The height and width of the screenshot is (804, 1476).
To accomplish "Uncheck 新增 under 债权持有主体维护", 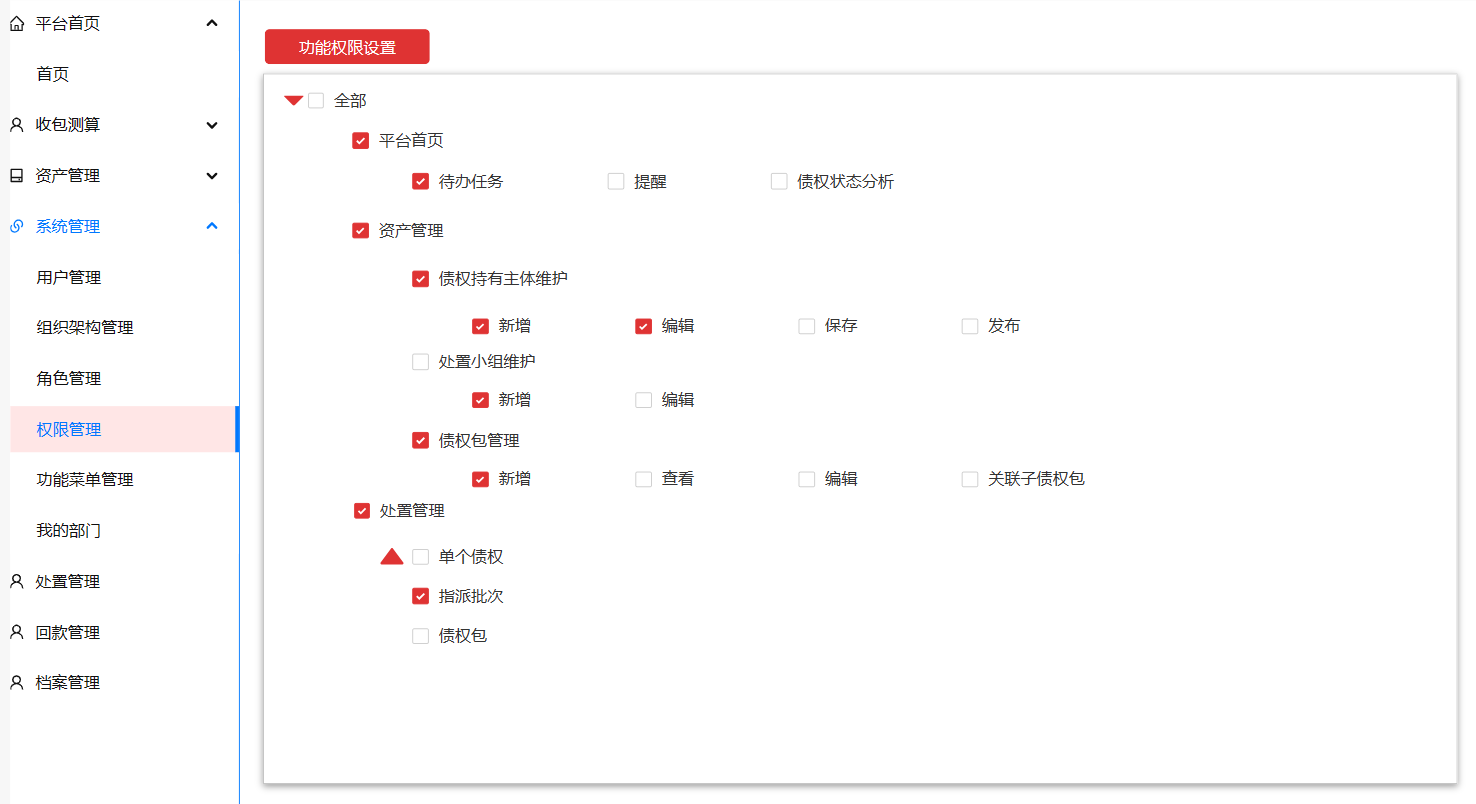I will 481,326.
